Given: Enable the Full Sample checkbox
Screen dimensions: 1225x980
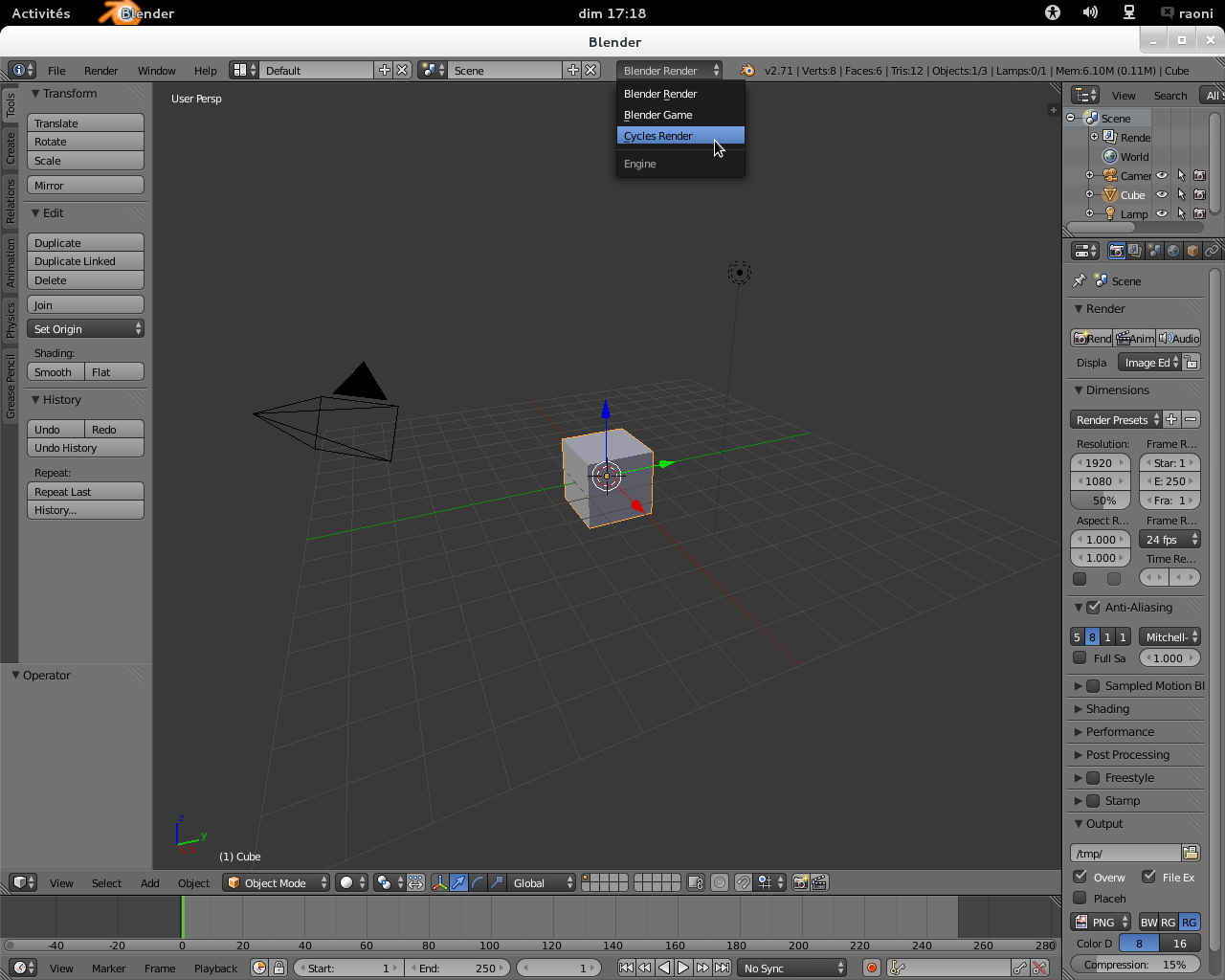Looking at the screenshot, I should tap(1080, 658).
